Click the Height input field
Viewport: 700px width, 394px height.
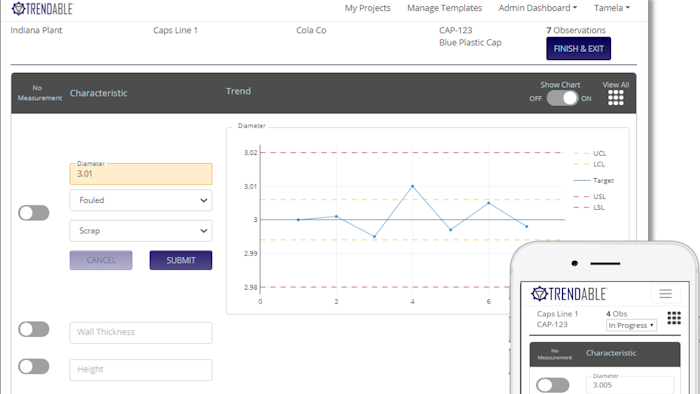pos(141,369)
